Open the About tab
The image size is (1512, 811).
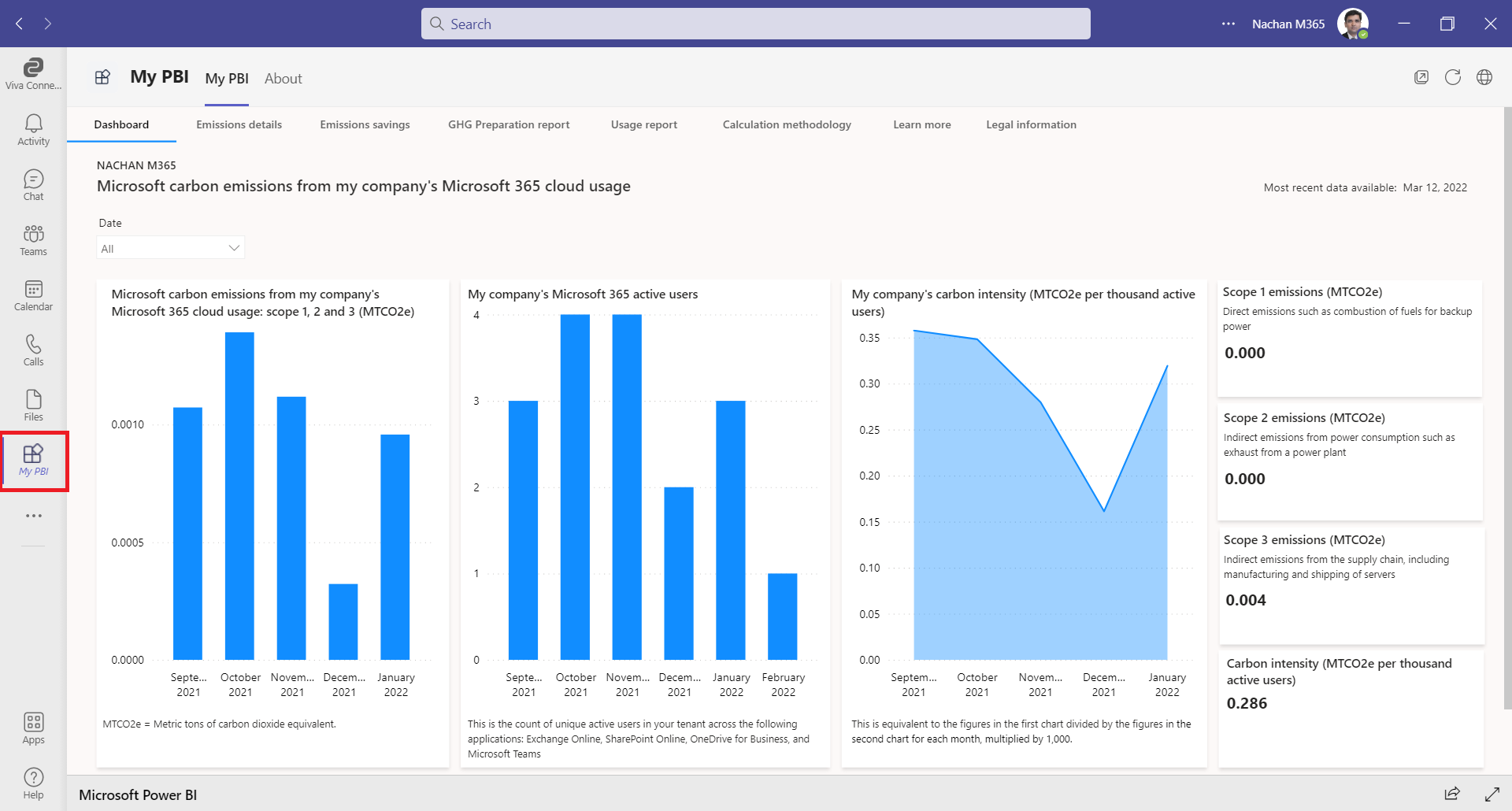point(283,78)
